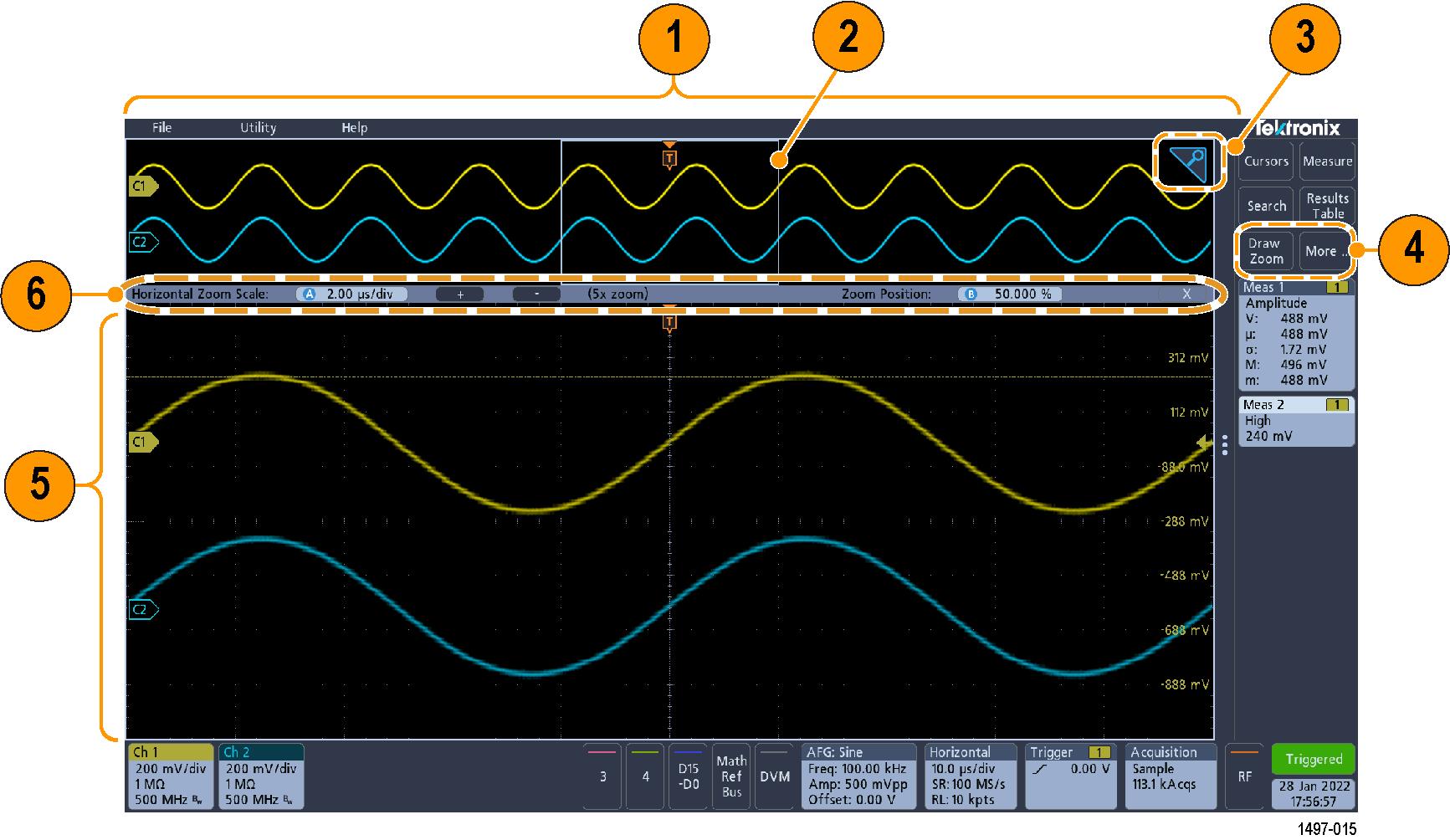Click the trigger level arrow on right edge

tap(1204, 443)
